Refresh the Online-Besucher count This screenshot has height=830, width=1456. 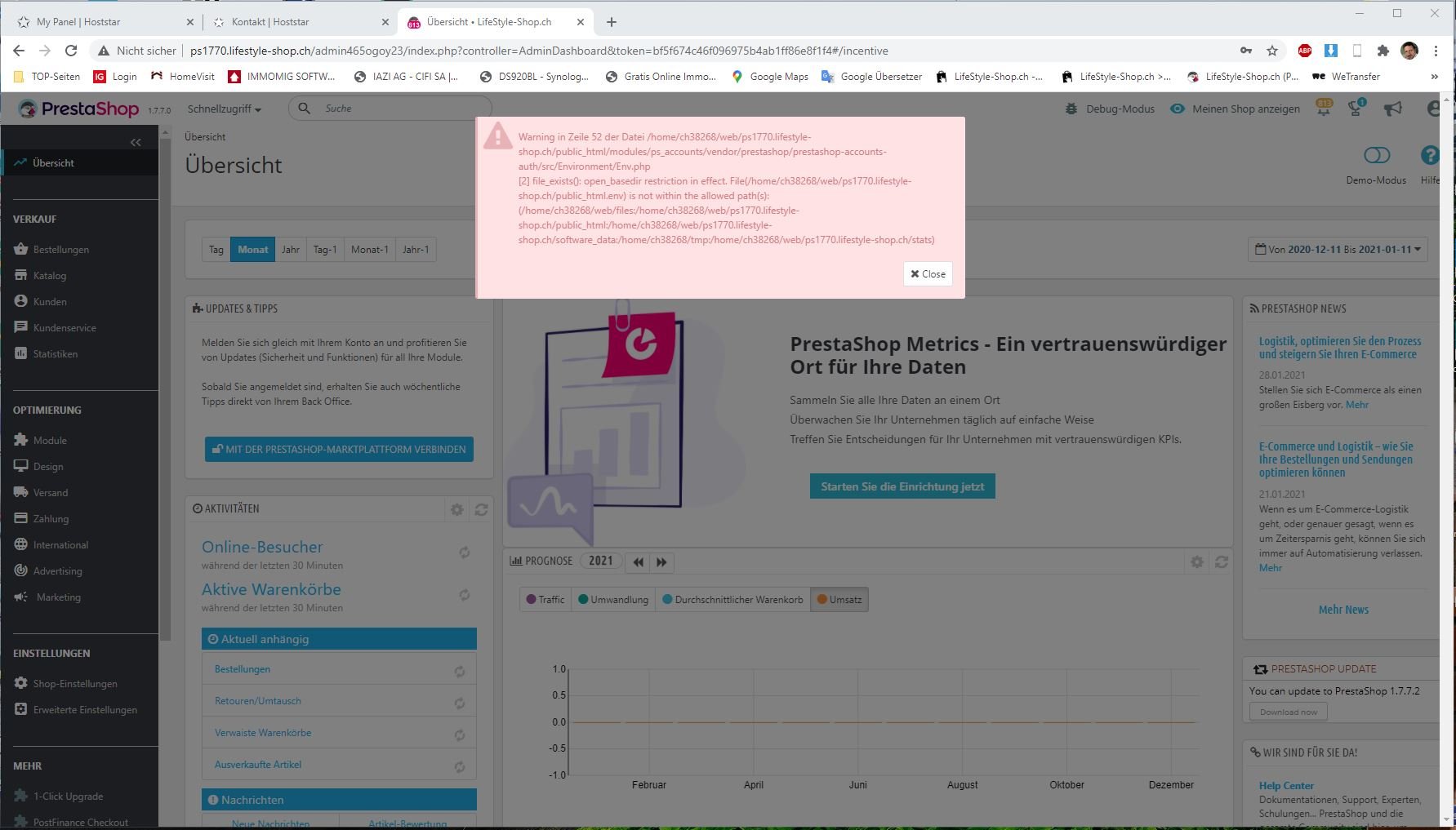tap(464, 553)
